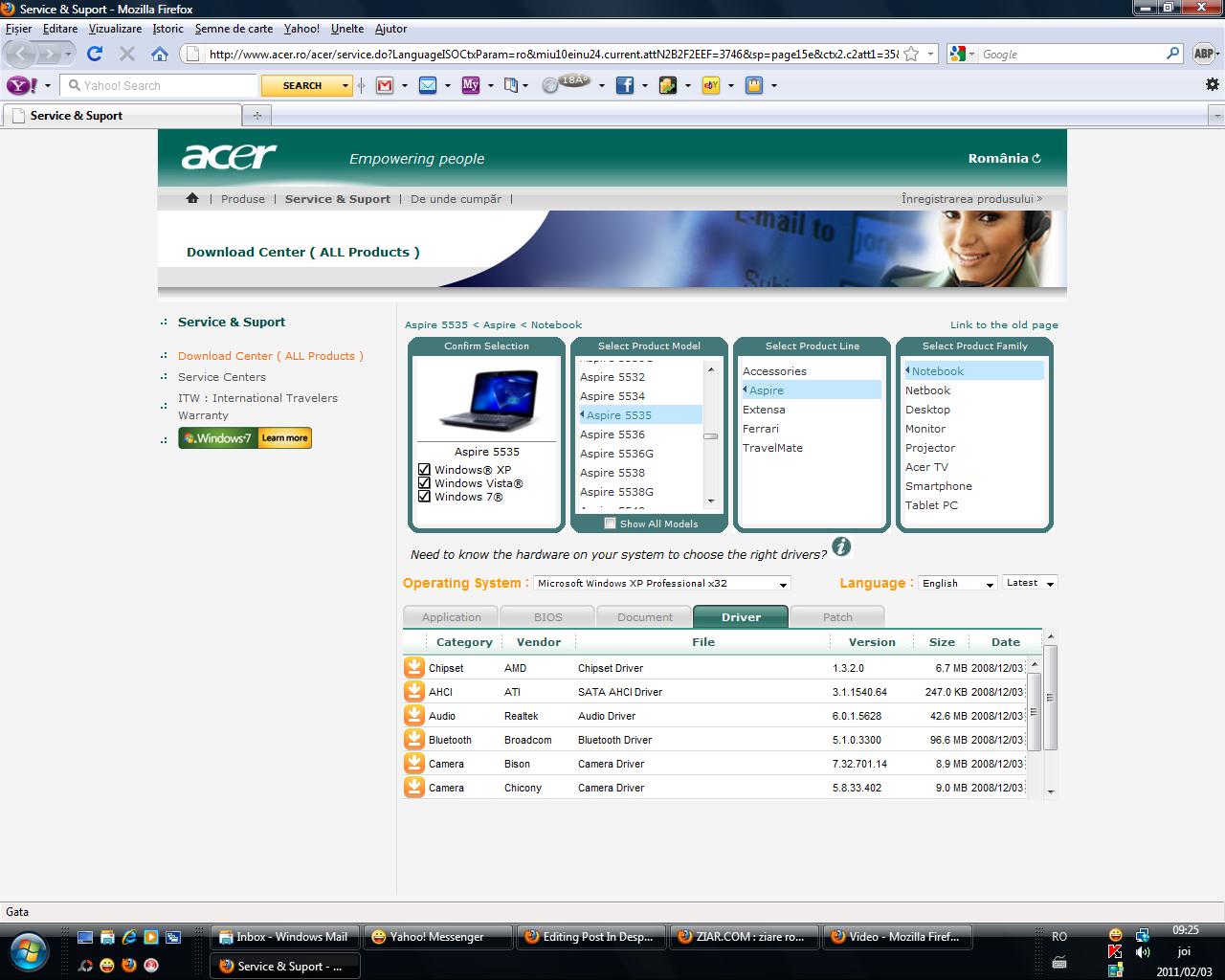Open Service Centers link in sidebar

click(x=222, y=377)
